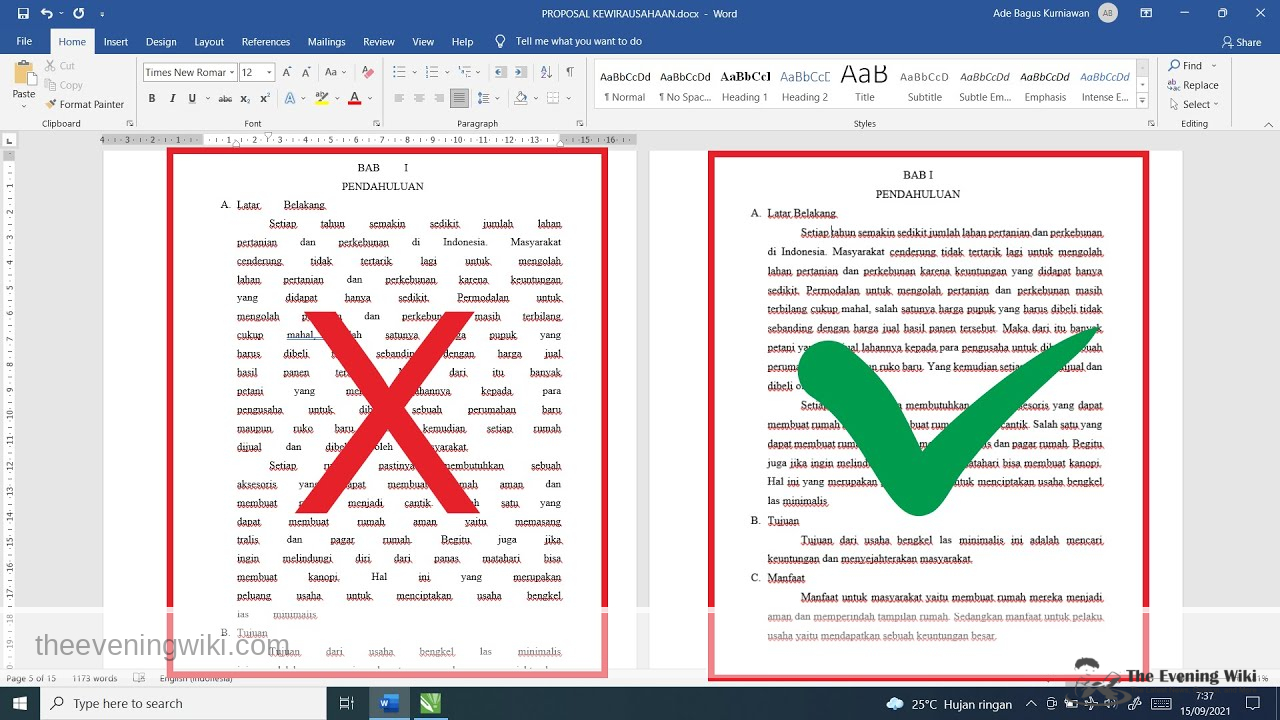1280x720 pixels.
Task: Apply superscript formatting
Action: click(x=265, y=98)
